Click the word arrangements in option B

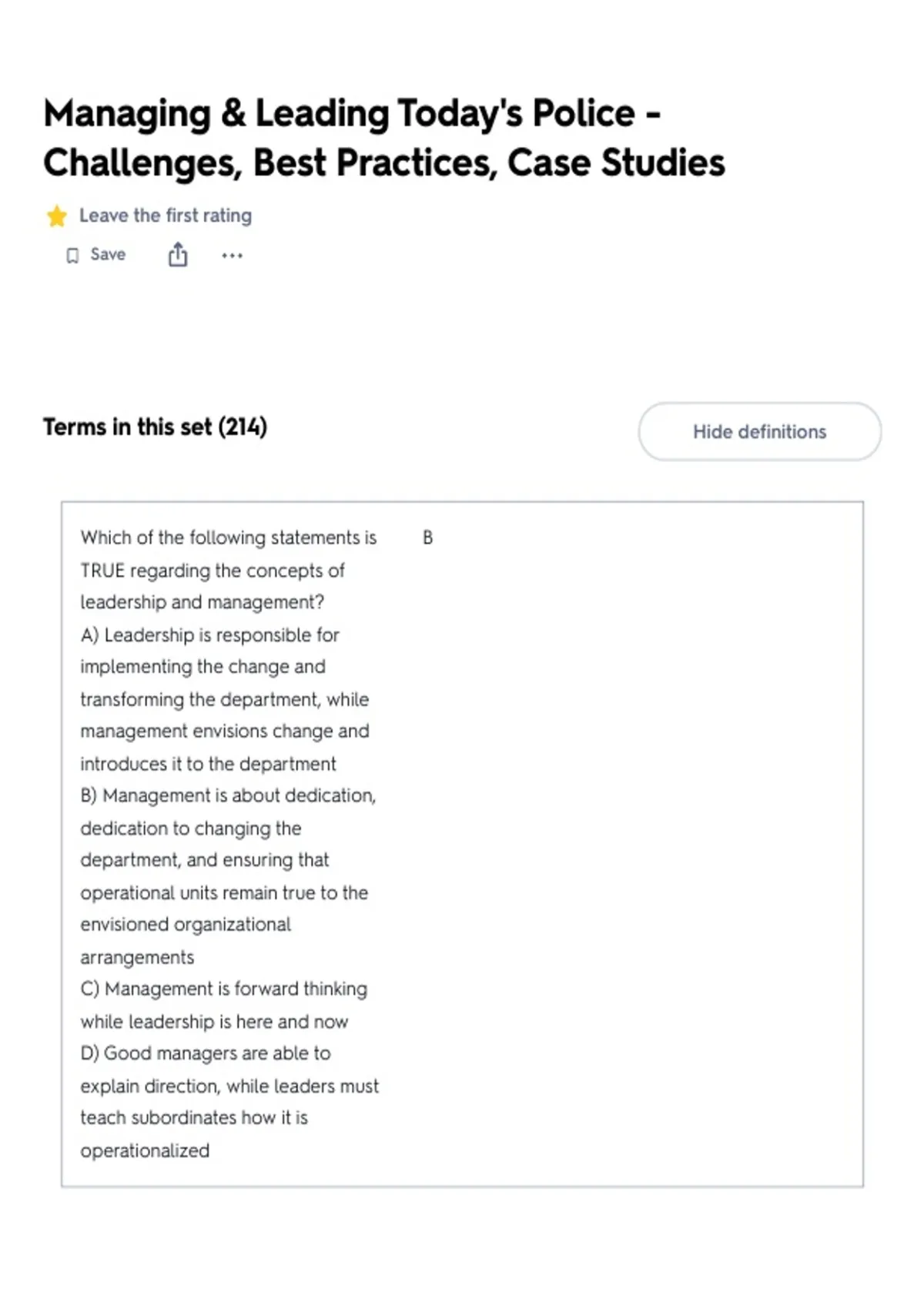pos(137,958)
